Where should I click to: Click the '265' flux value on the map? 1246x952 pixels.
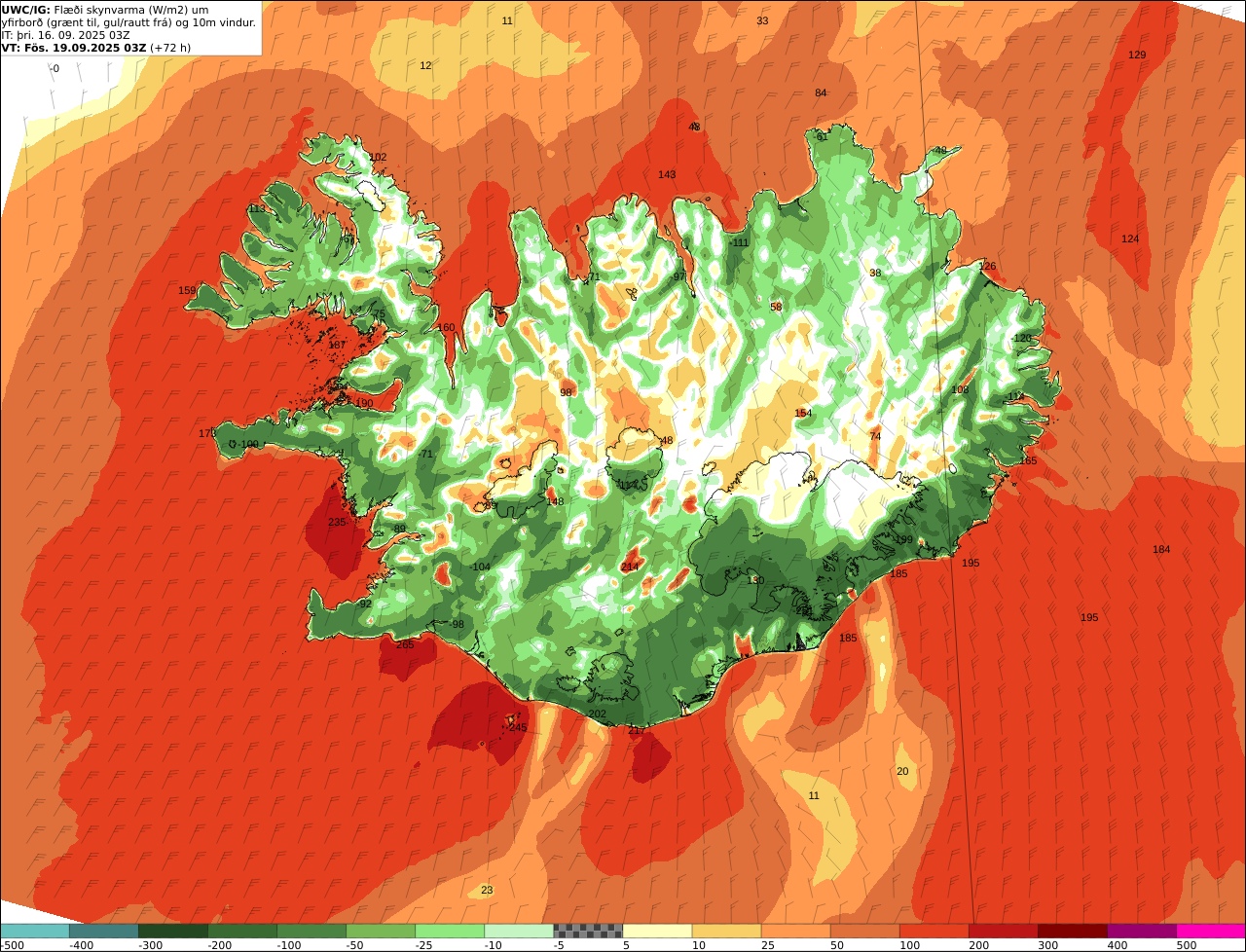406,644
